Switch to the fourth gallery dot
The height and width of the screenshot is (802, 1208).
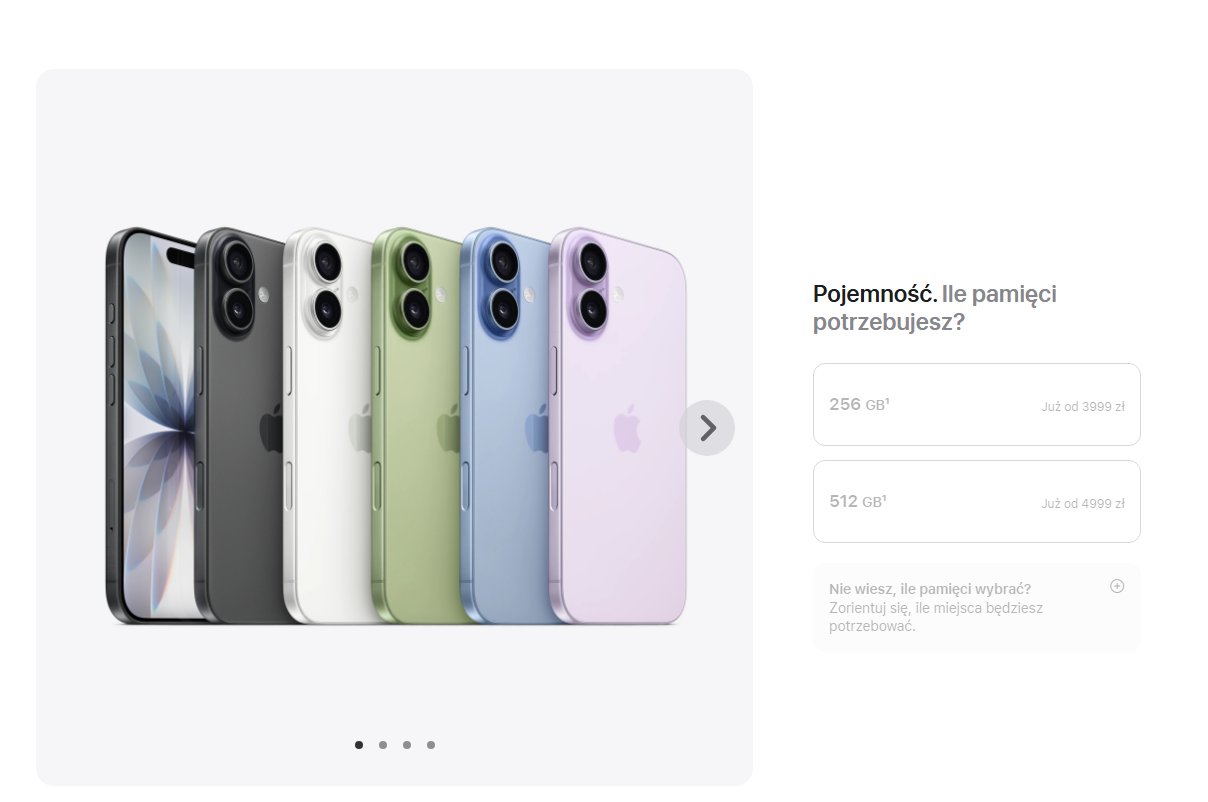point(431,744)
